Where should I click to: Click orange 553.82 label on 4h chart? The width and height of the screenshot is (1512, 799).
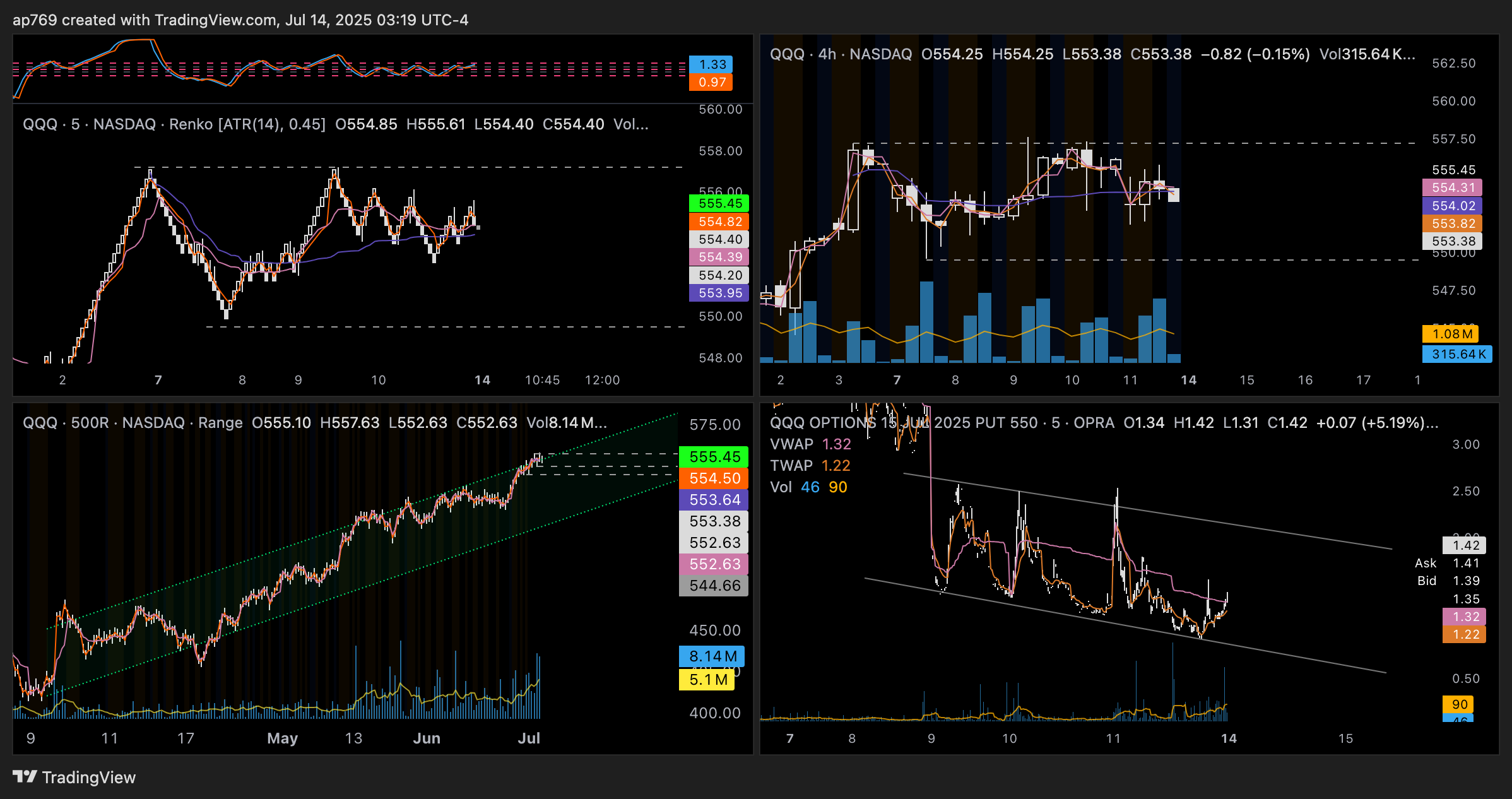click(x=1453, y=223)
